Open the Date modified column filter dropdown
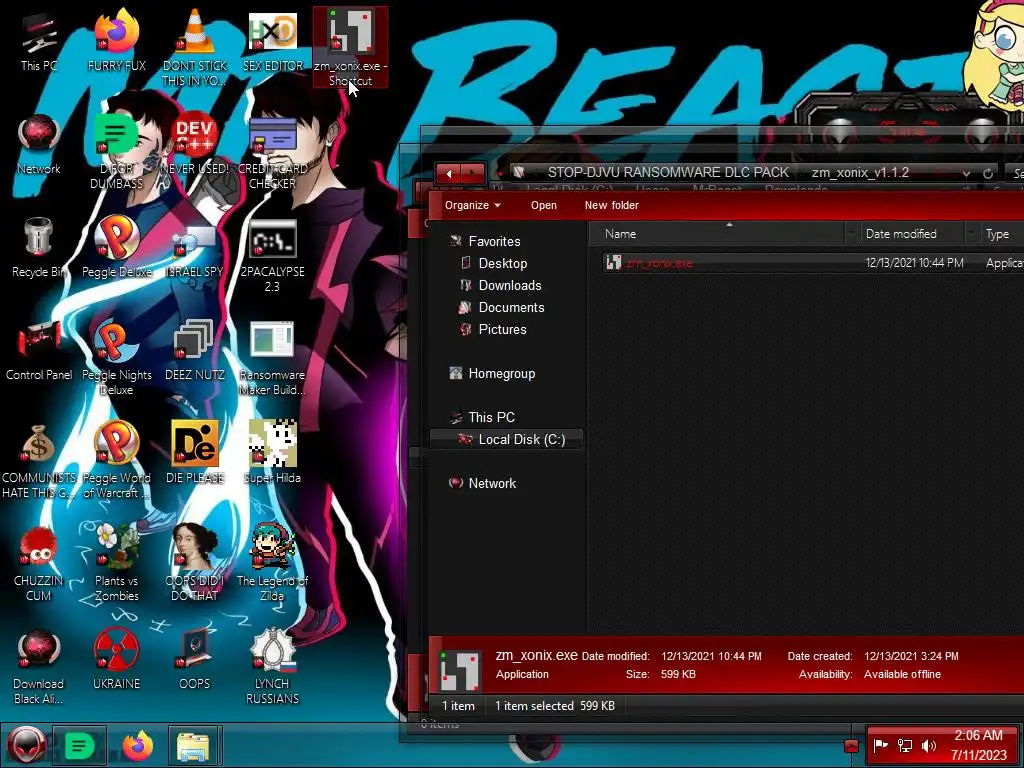The height and width of the screenshot is (768, 1024). click(972, 234)
